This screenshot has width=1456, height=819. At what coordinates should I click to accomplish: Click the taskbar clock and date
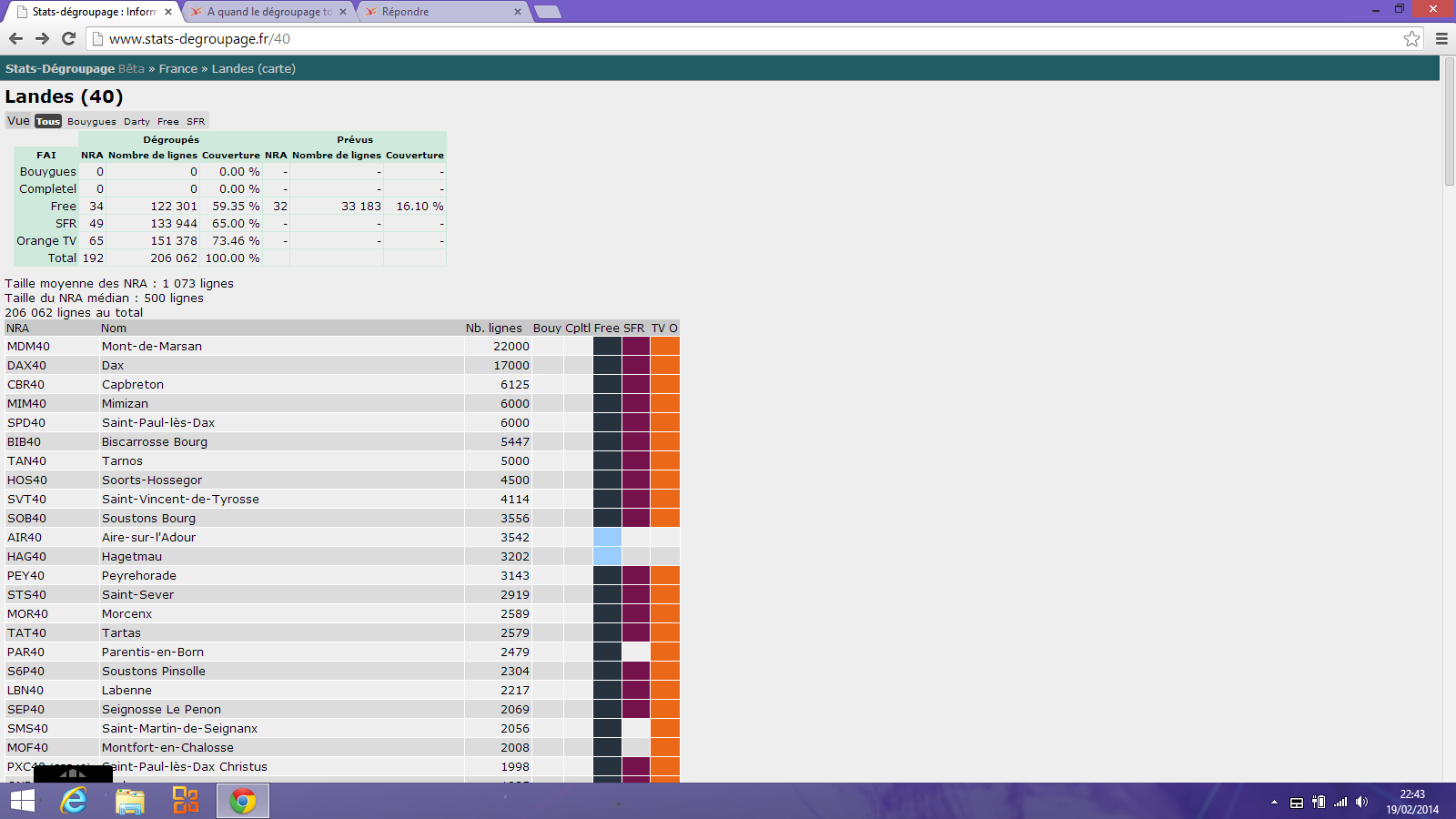click(x=1412, y=802)
